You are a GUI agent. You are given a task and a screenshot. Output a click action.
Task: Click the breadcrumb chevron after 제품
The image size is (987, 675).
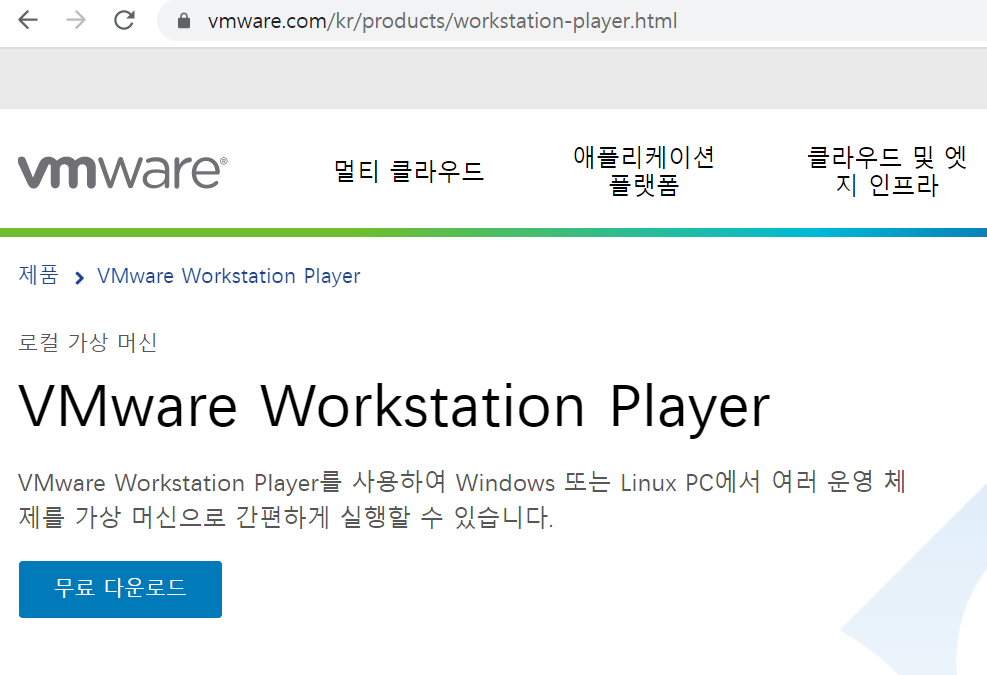click(x=79, y=278)
